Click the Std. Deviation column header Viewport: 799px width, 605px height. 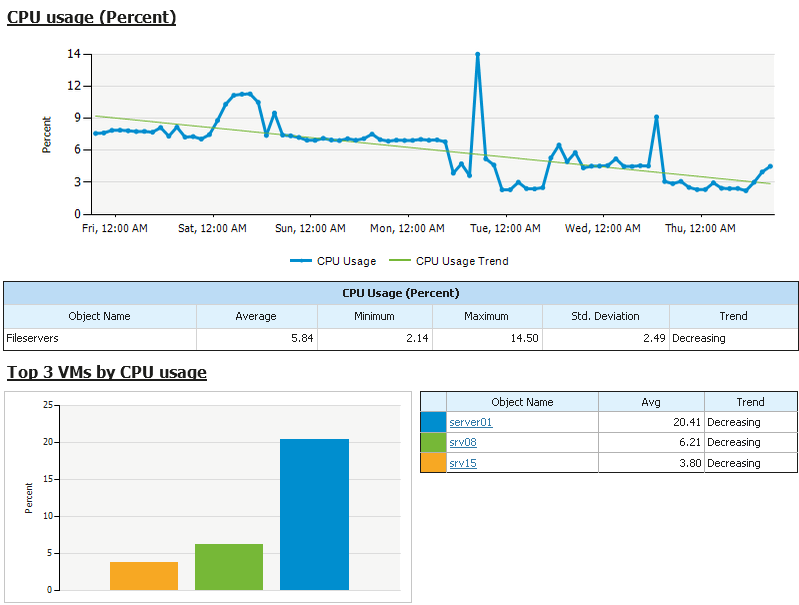[x=605, y=316]
